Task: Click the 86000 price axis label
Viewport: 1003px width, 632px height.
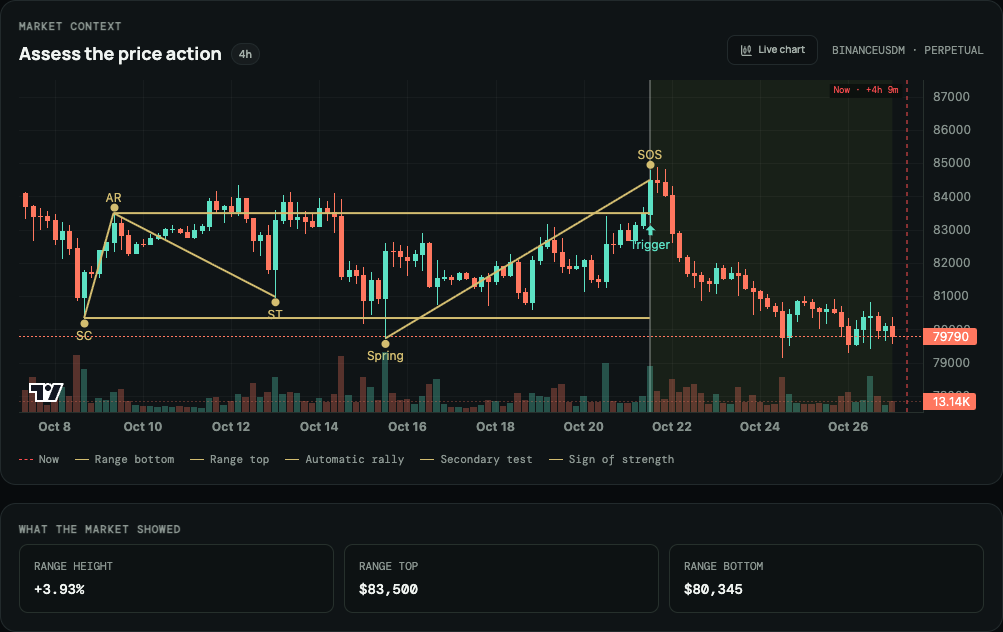Action: click(951, 129)
